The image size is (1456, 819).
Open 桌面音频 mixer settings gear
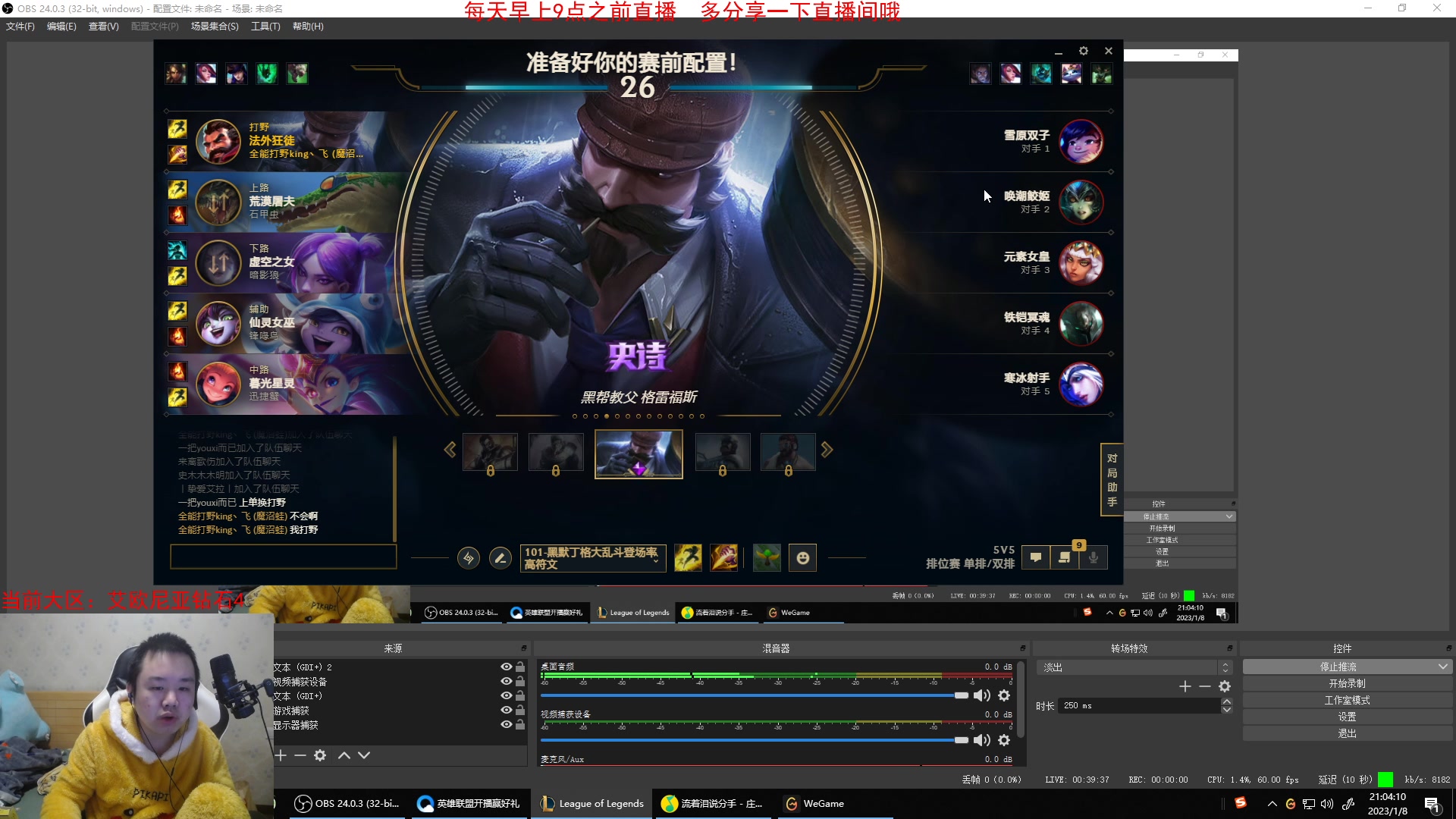pos(1004,695)
